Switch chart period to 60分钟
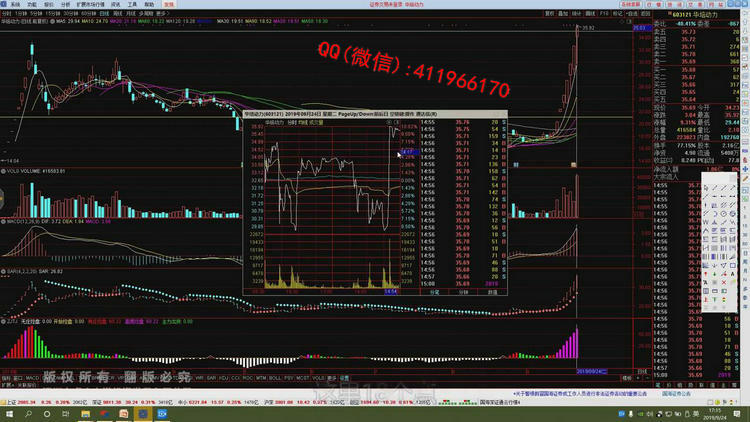The height and width of the screenshot is (422, 750). 88,13
